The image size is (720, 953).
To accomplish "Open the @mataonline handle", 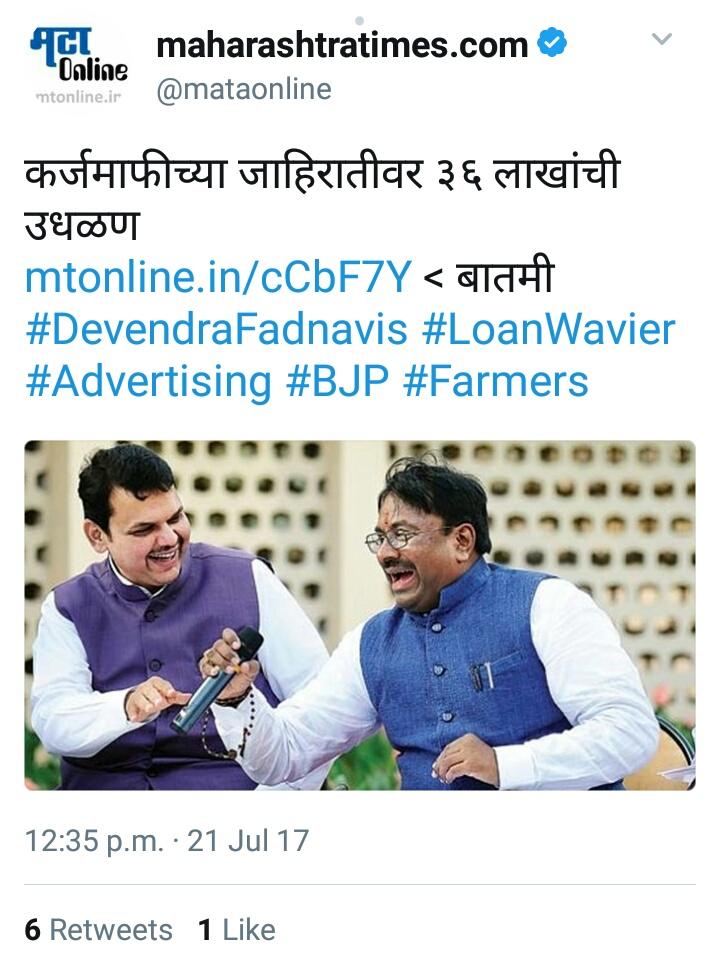I will [244, 90].
